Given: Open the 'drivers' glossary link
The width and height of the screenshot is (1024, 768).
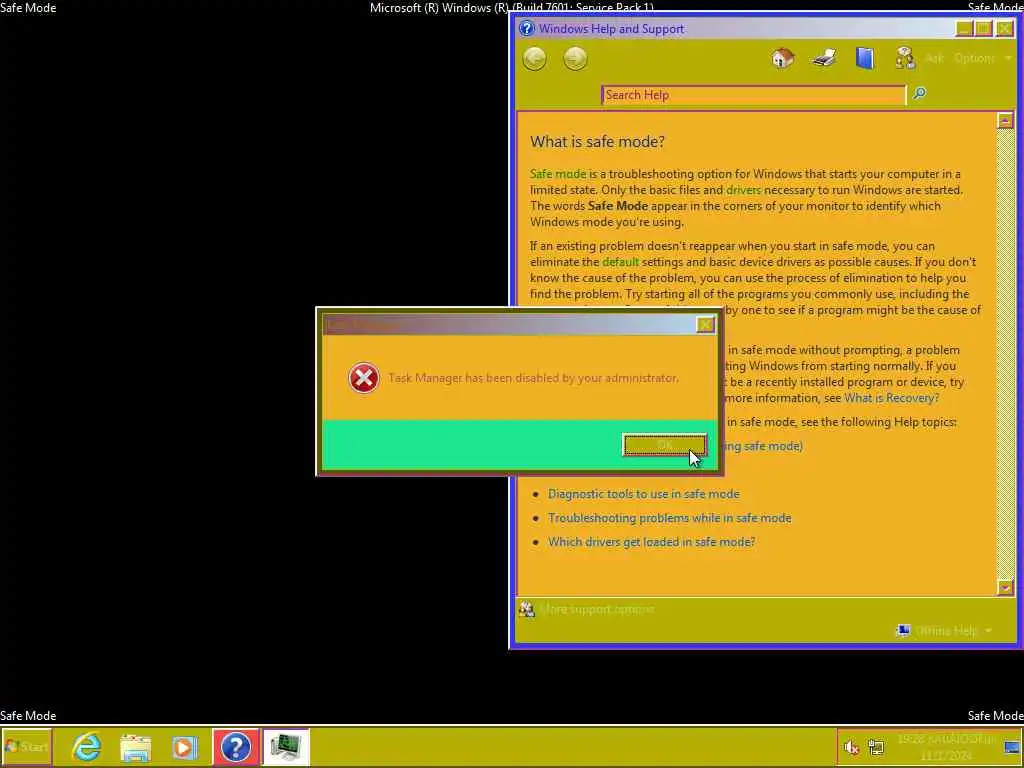Looking at the screenshot, I should point(743,190).
